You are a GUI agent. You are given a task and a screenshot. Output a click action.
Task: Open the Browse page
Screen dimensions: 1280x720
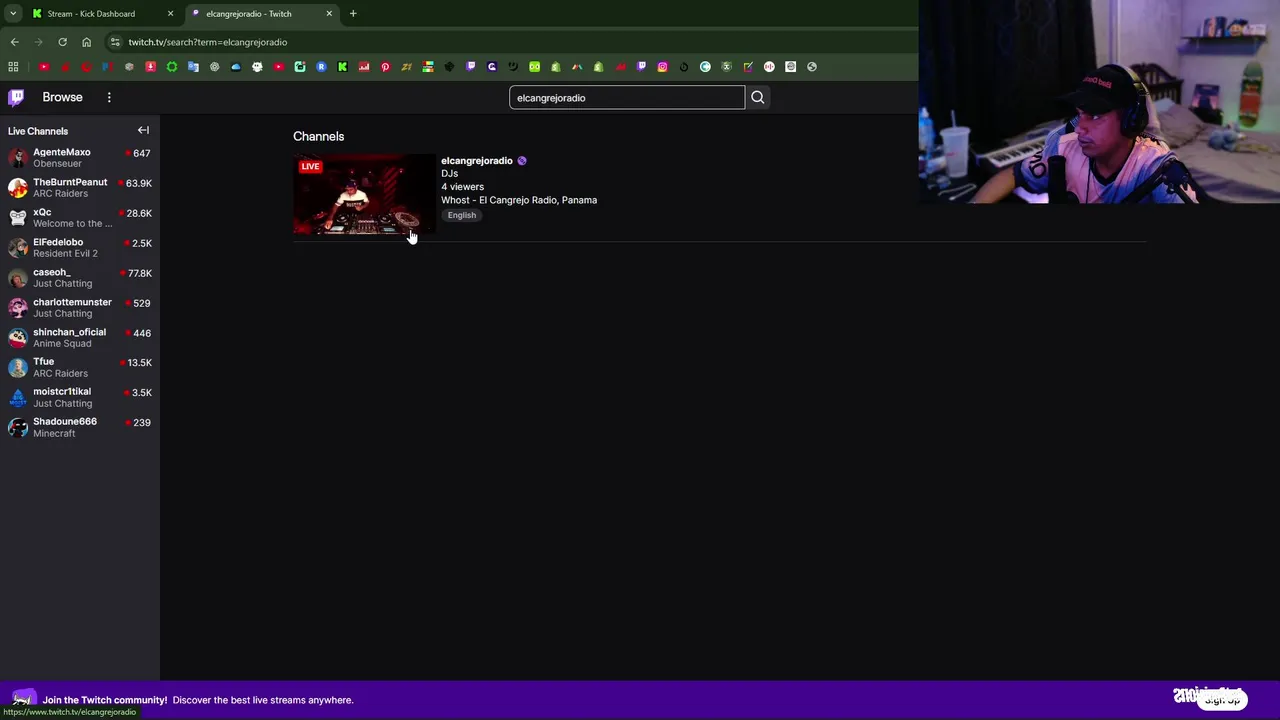point(62,97)
